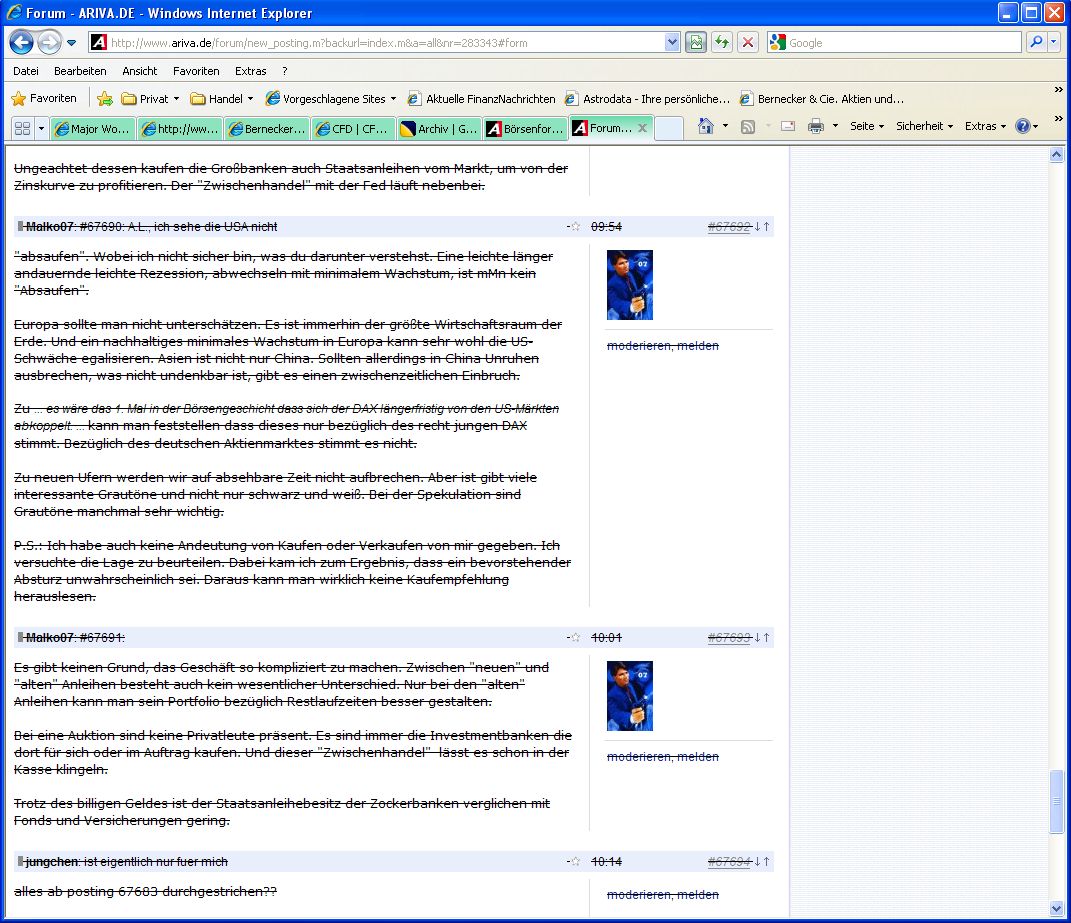Screen dimensions: 1071x923
Task: Show Quick Tabs grid icon
Action: coord(23,128)
